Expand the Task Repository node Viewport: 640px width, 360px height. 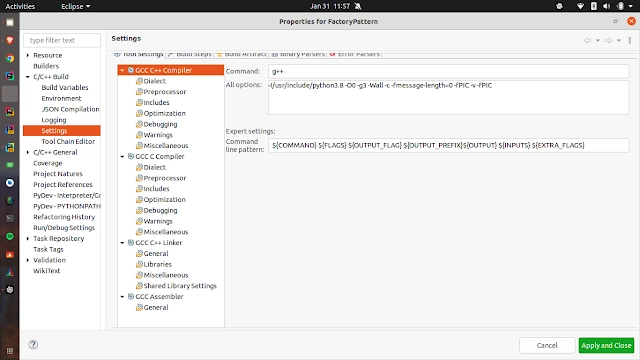point(28,238)
